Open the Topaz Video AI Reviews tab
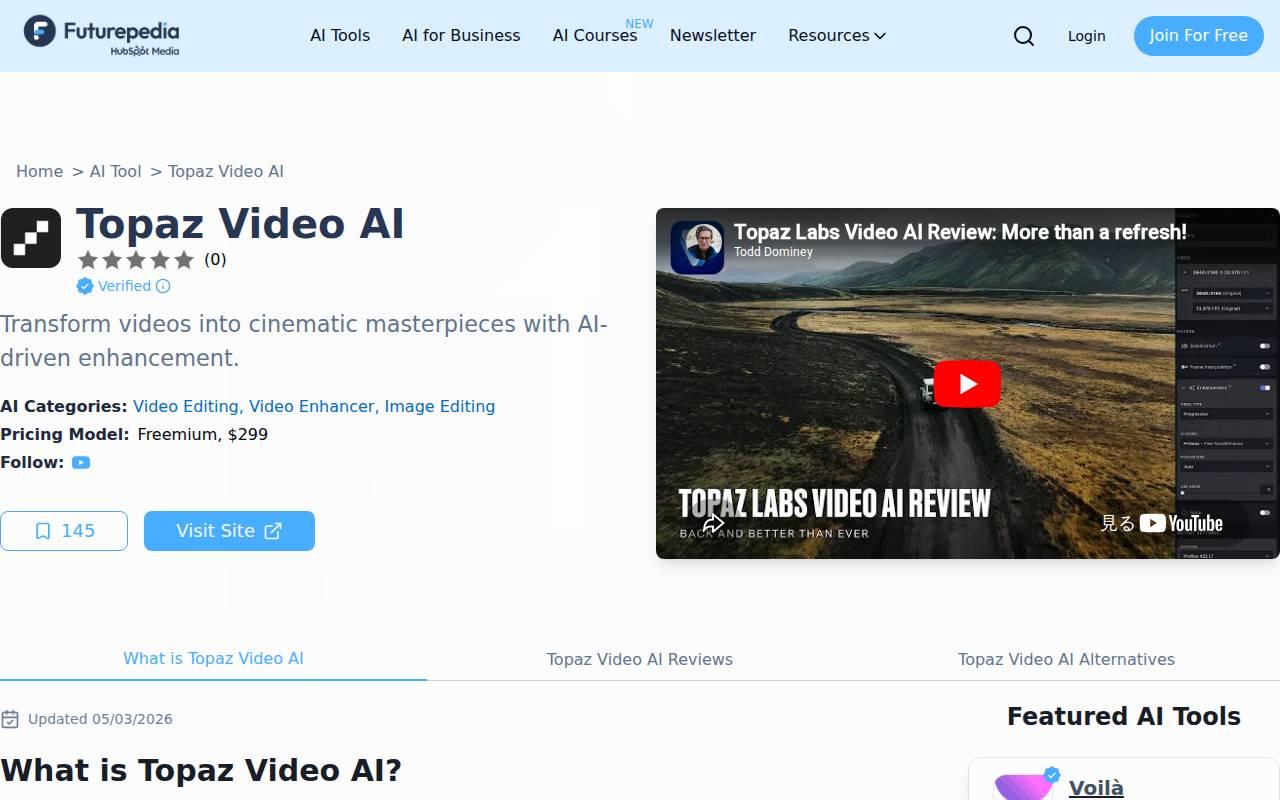This screenshot has height=800, width=1280. point(640,659)
